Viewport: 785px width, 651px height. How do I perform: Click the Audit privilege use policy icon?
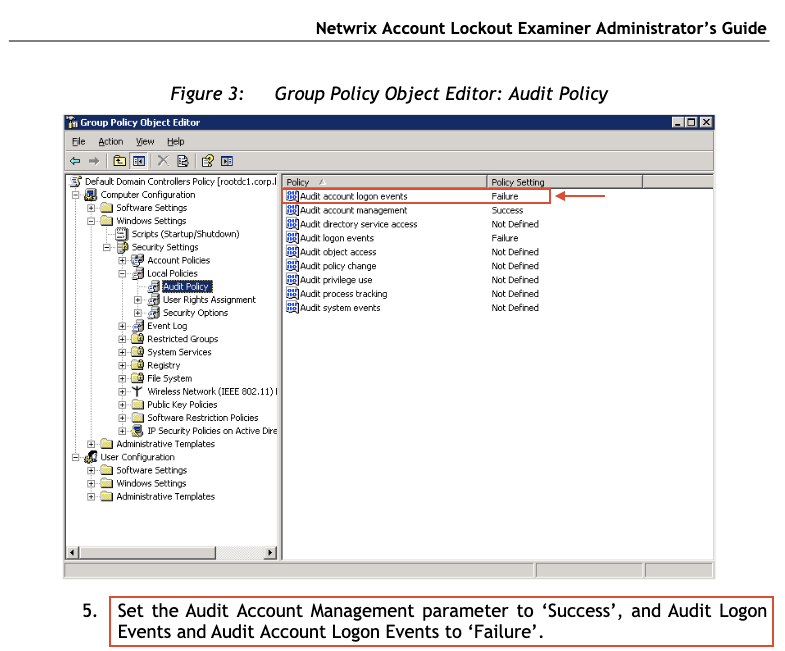(292, 279)
